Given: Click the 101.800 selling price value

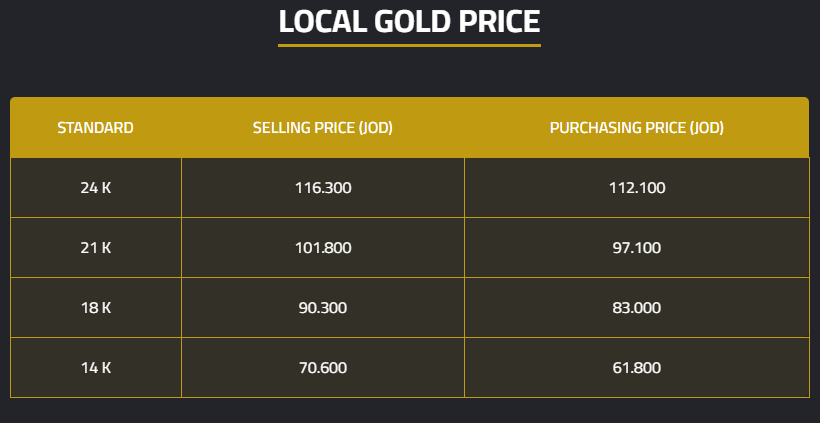Looking at the screenshot, I should (x=322, y=248).
